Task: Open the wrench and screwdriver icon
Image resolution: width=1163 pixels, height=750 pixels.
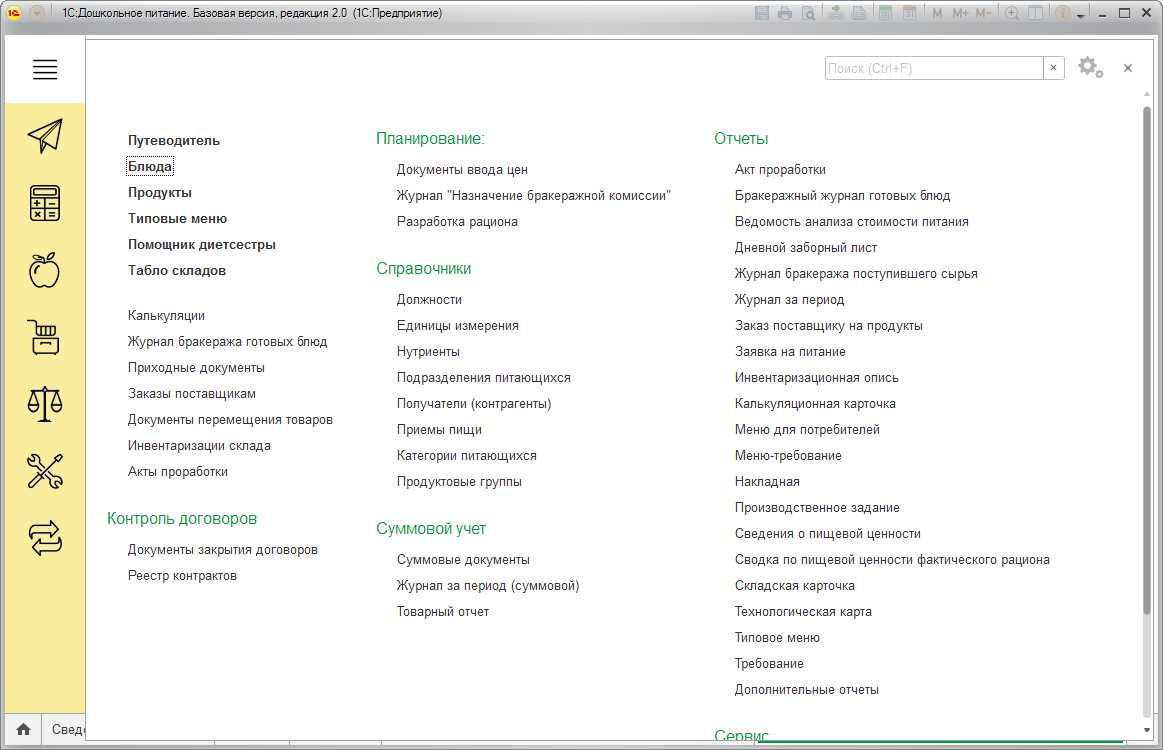Action: click(x=45, y=471)
